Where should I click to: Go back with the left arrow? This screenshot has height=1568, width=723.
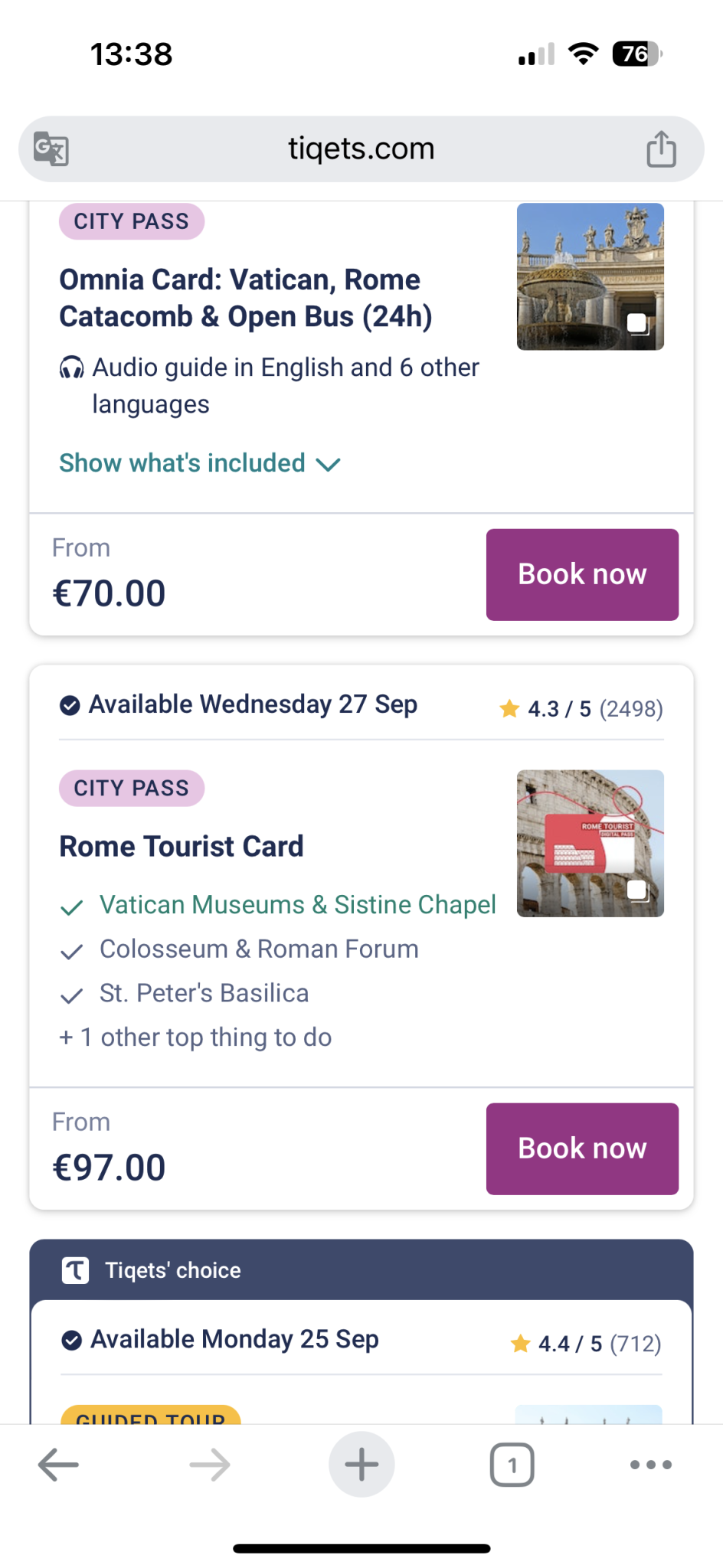58,1465
